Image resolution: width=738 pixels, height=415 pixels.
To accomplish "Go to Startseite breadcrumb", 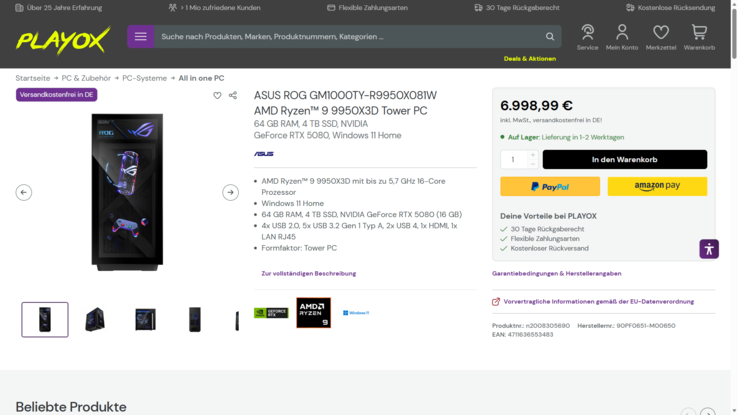I will pos(32,78).
